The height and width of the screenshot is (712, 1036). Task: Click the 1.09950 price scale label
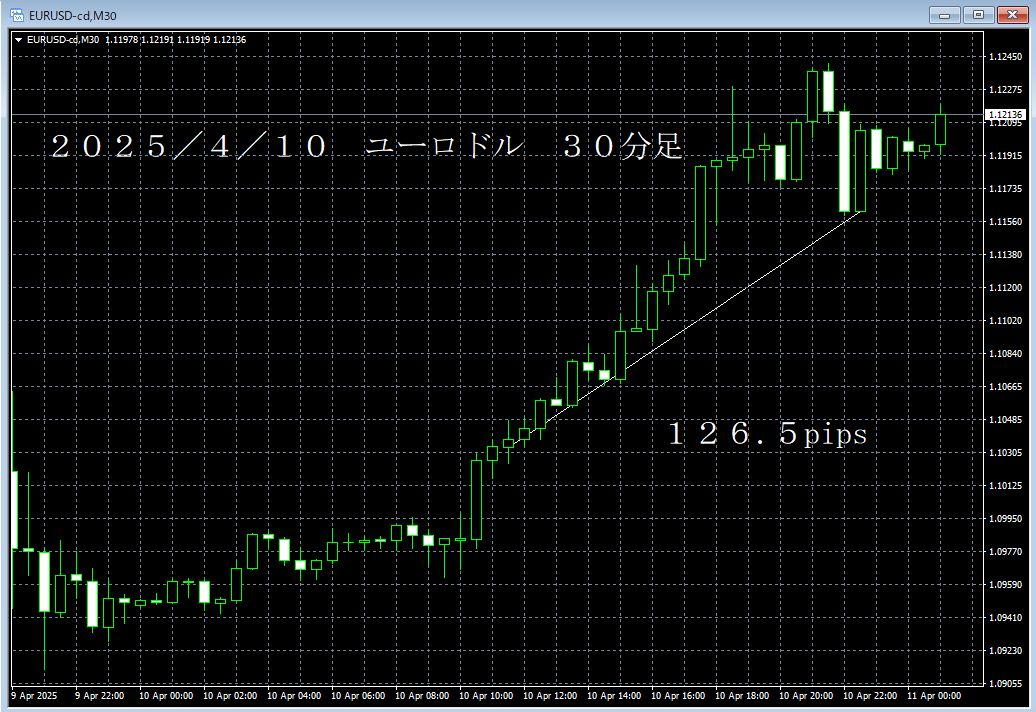pyautogui.click(x=1005, y=518)
